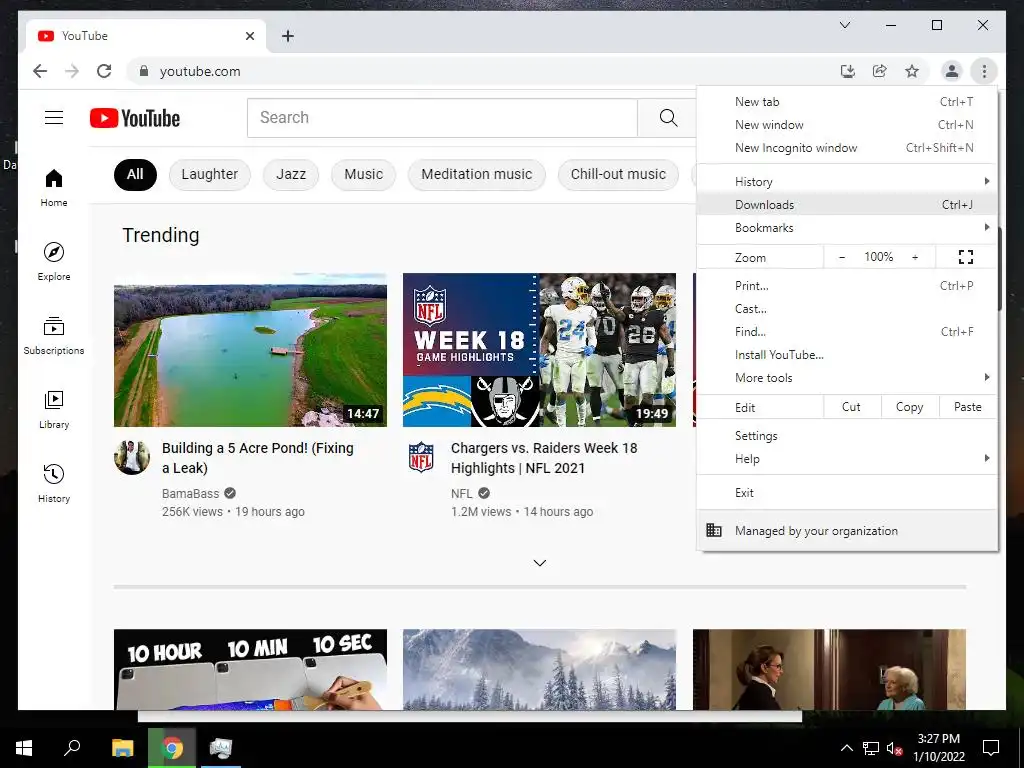Image resolution: width=1024 pixels, height=768 pixels.
Task: Click the padlock site info icon
Action: pos(144,71)
